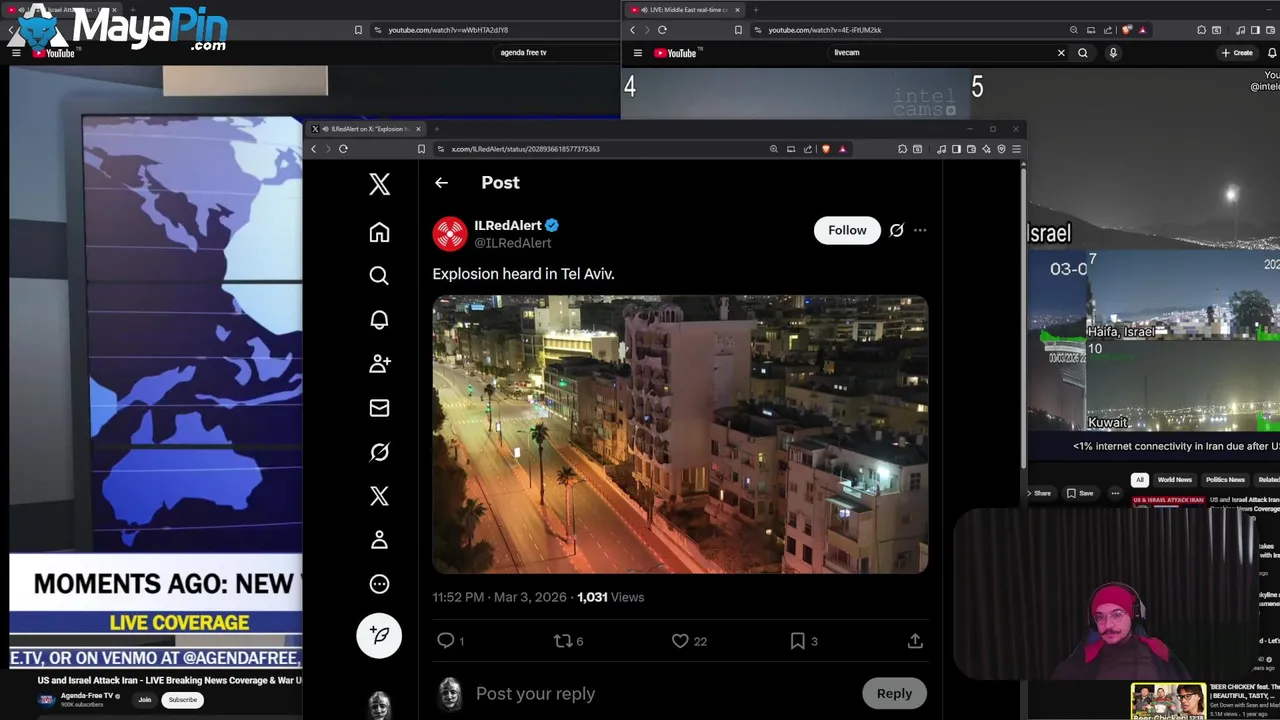Select the Politics News filter chip
This screenshot has height=720, width=1280.
click(1225, 480)
